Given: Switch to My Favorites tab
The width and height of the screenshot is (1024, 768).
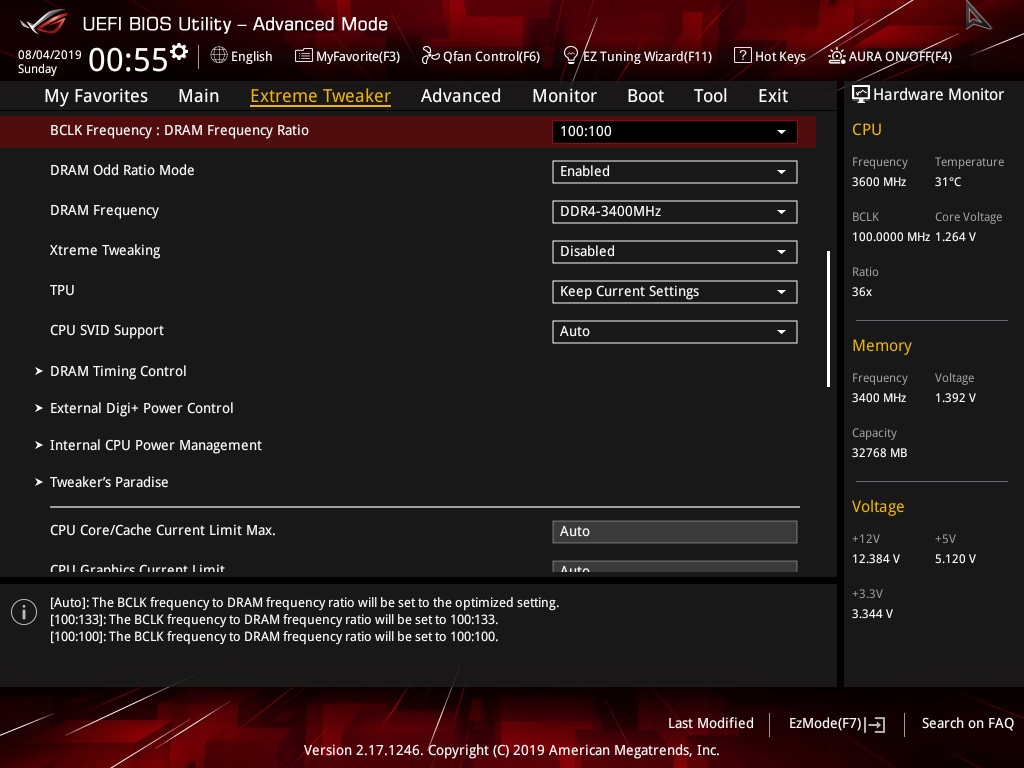Looking at the screenshot, I should (96, 96).
